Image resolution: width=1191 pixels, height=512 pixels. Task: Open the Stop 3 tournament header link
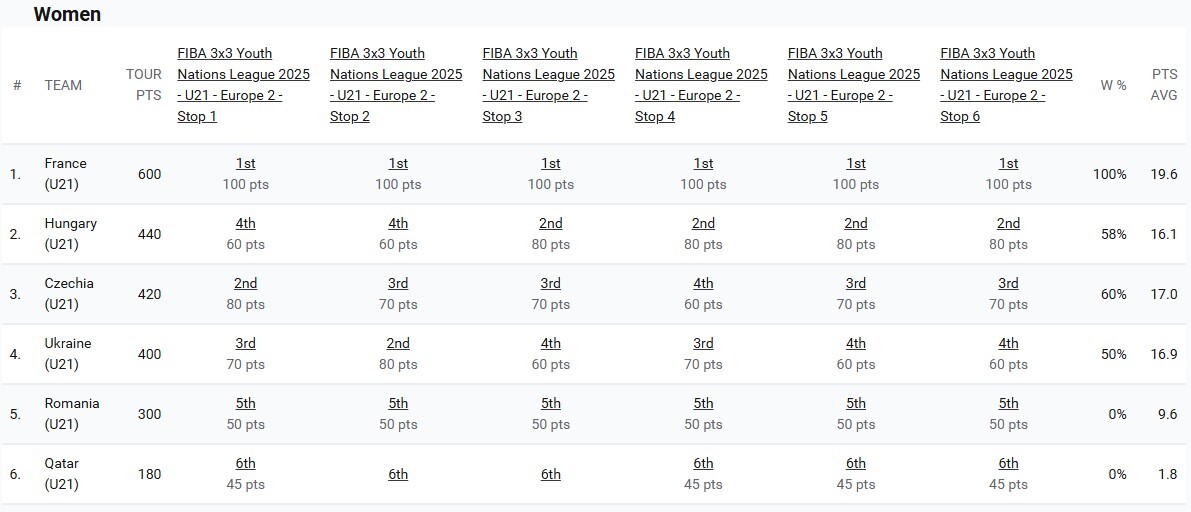(548, 85)
